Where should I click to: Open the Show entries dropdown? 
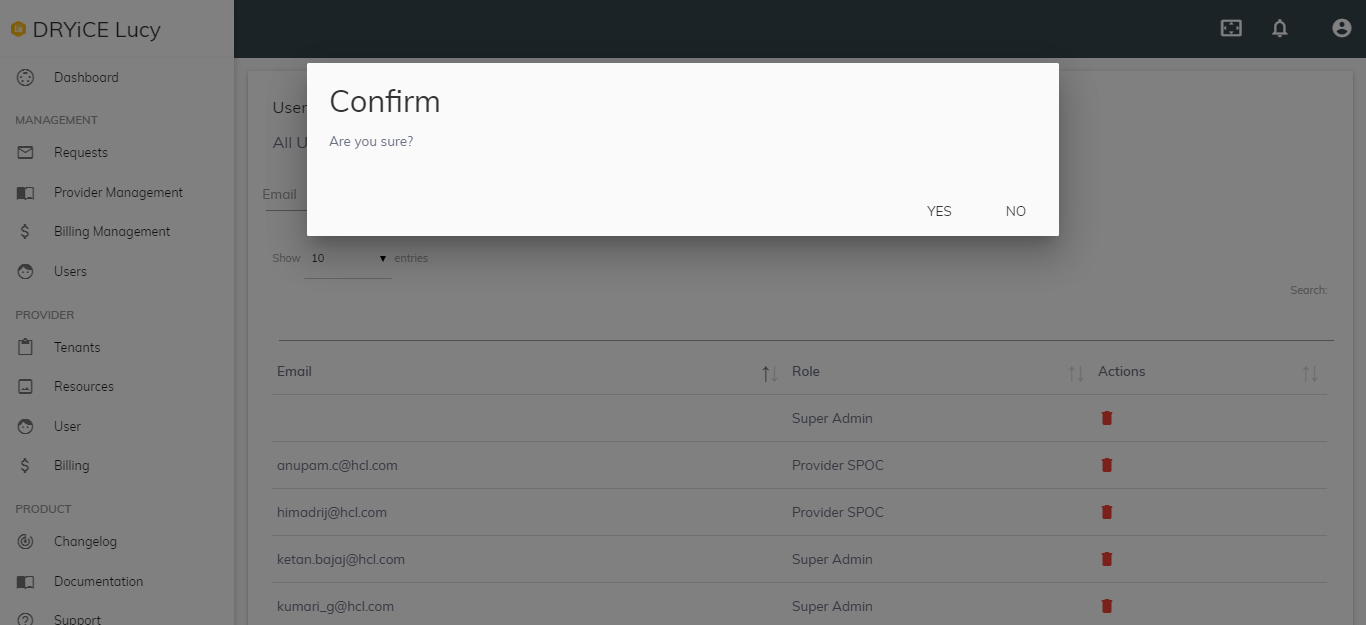tap(347, 258)
